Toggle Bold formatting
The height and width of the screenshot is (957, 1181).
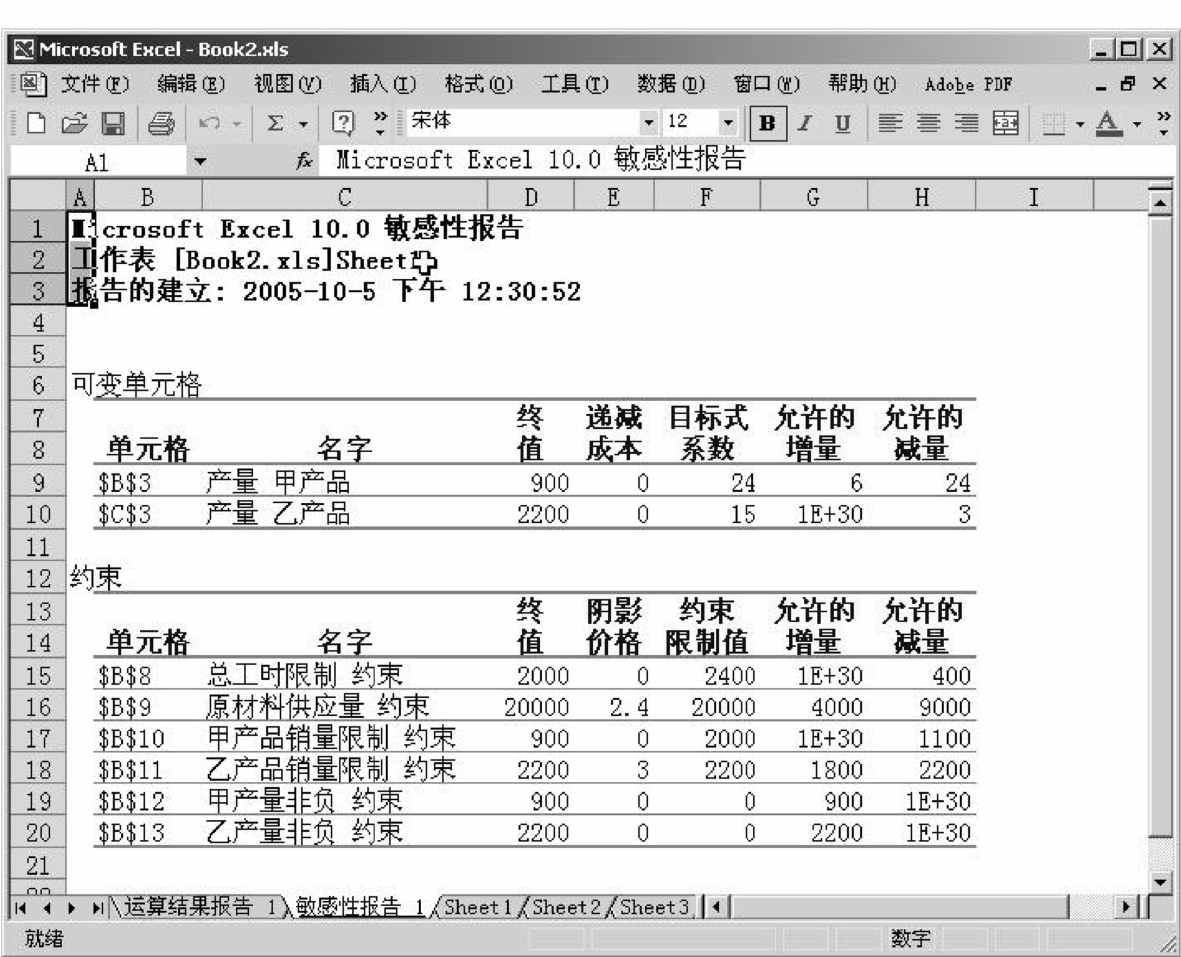click(x=767, y=123)
